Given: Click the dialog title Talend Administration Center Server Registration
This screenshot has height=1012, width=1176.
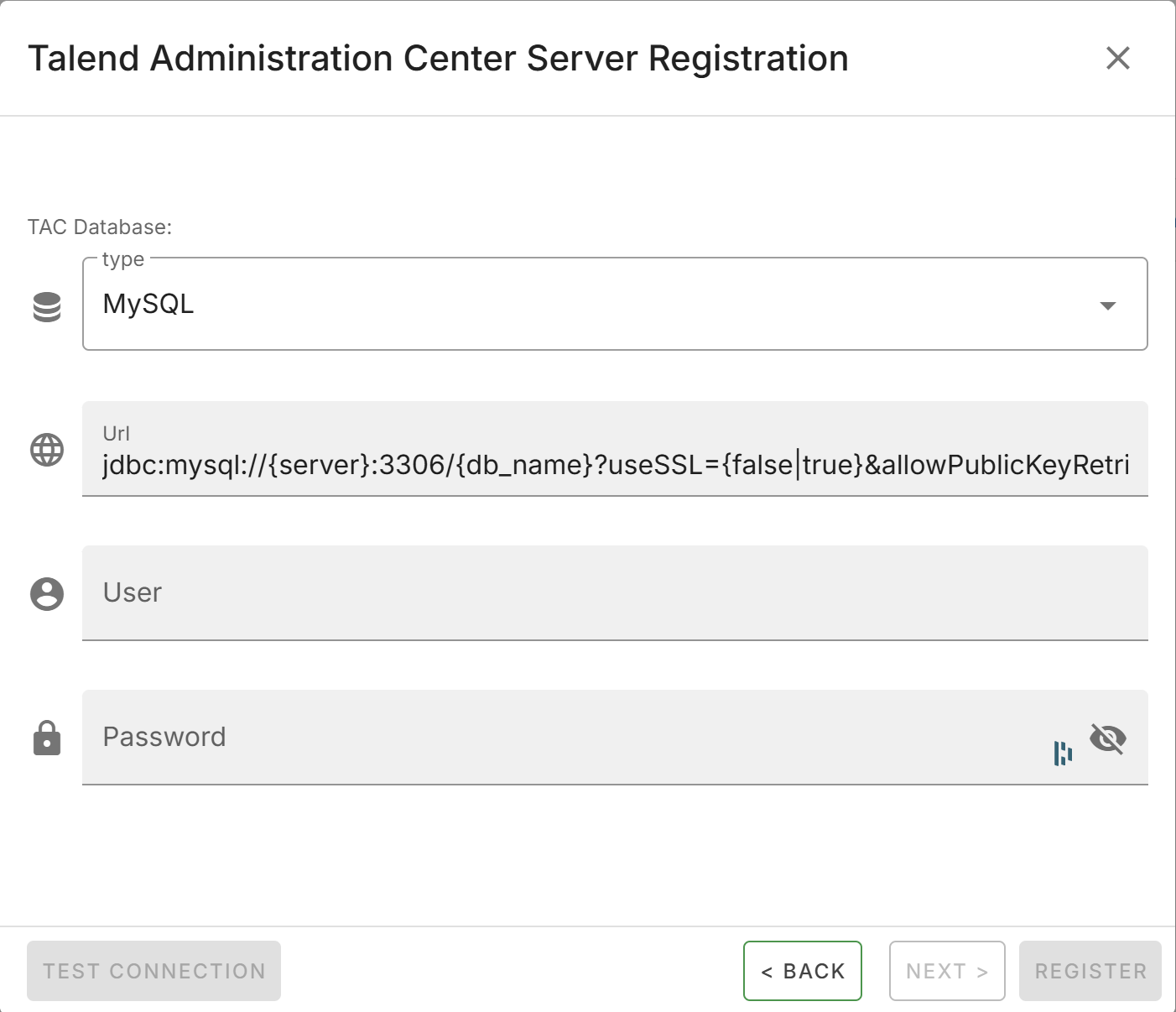Looking at the screenshot, I should pos(438,58).
